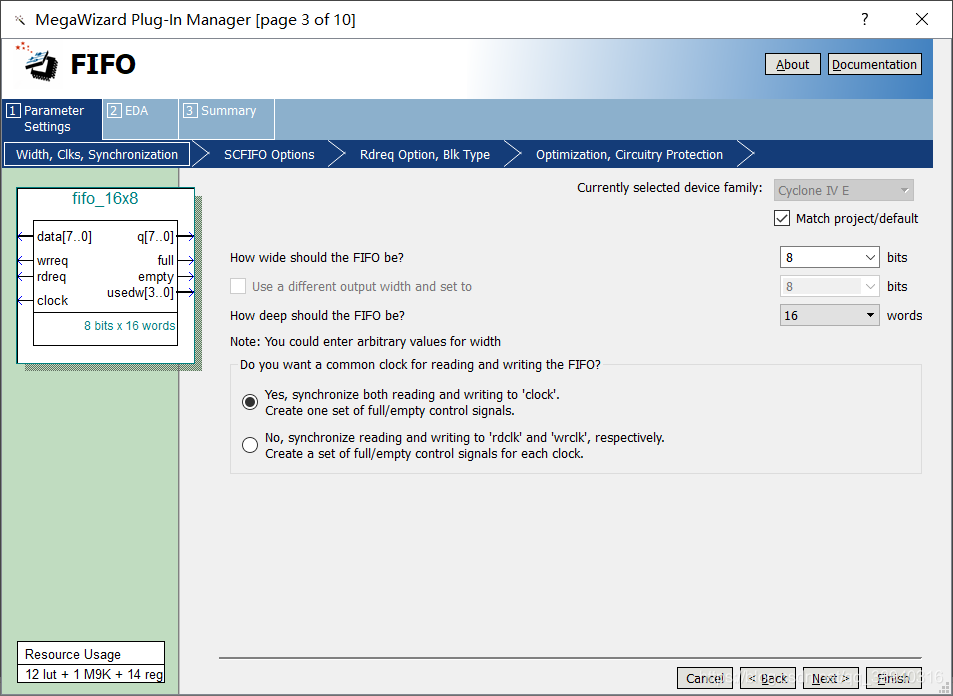Click 'Currently selected device family:' label
The width and height of the screenshot is (953, 696).
(x=670, y=188)
